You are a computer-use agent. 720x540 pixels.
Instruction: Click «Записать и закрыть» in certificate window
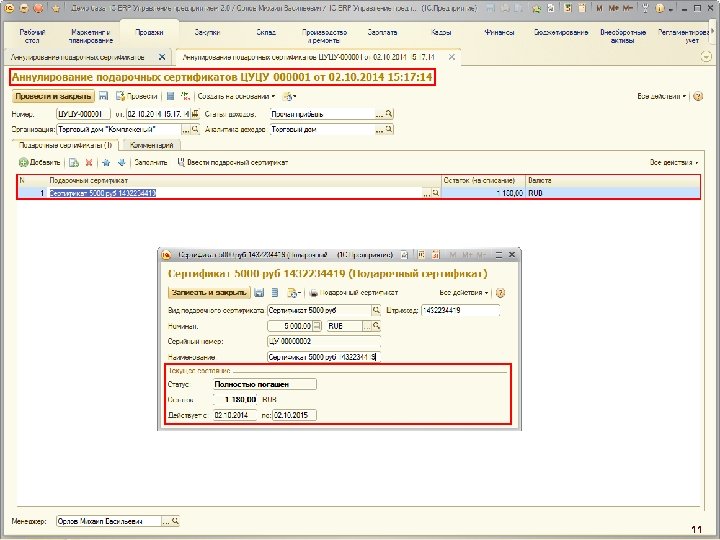pos(209,292)
